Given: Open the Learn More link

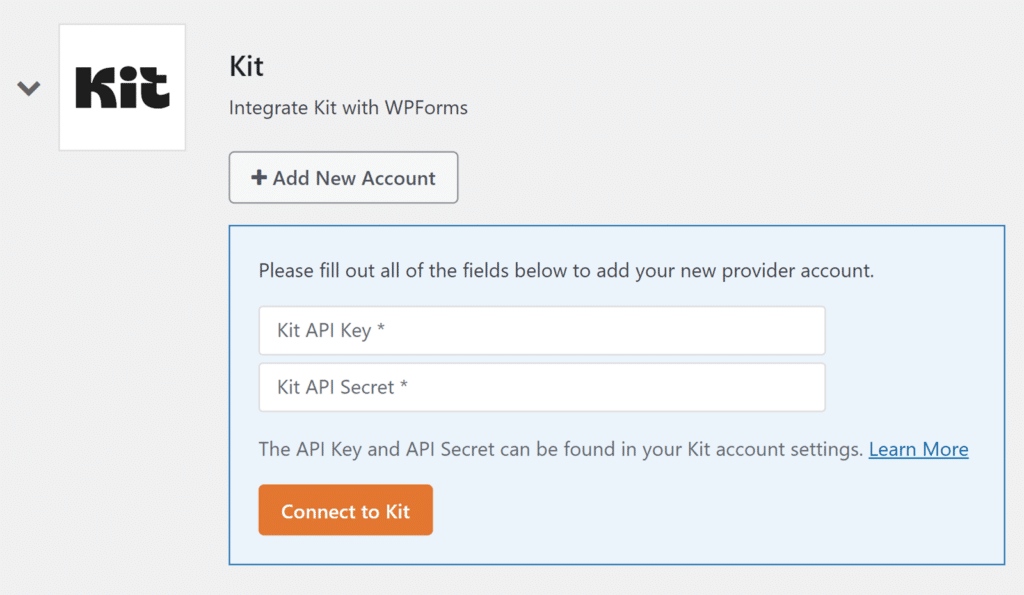Looking at the screenshot, I should 918,449.
